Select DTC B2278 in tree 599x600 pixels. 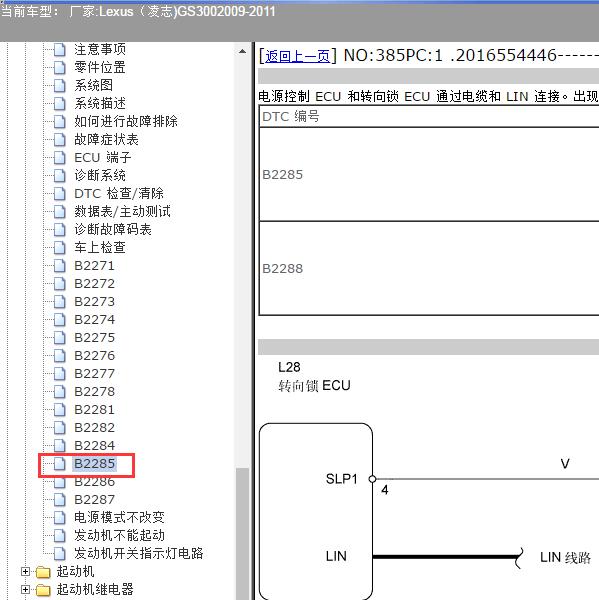pos(94,391)
